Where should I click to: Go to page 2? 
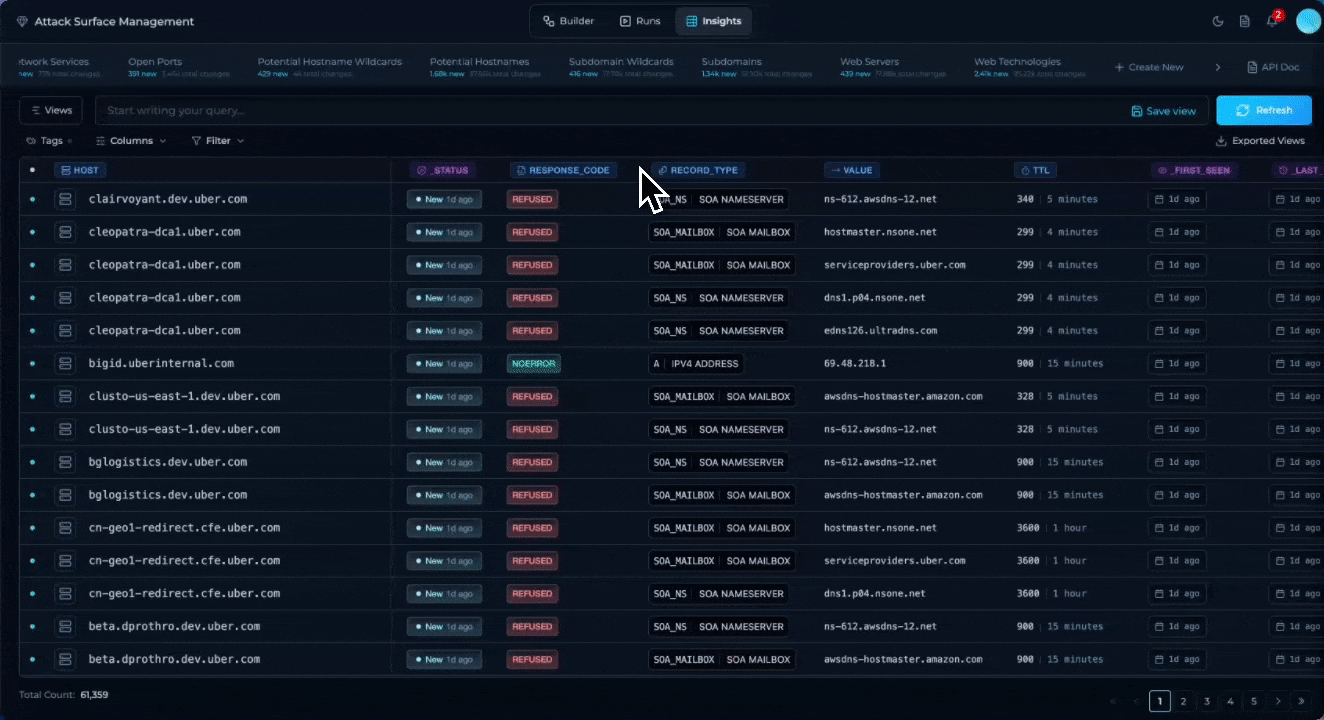pyautogui.click(x=1183, y=701)
